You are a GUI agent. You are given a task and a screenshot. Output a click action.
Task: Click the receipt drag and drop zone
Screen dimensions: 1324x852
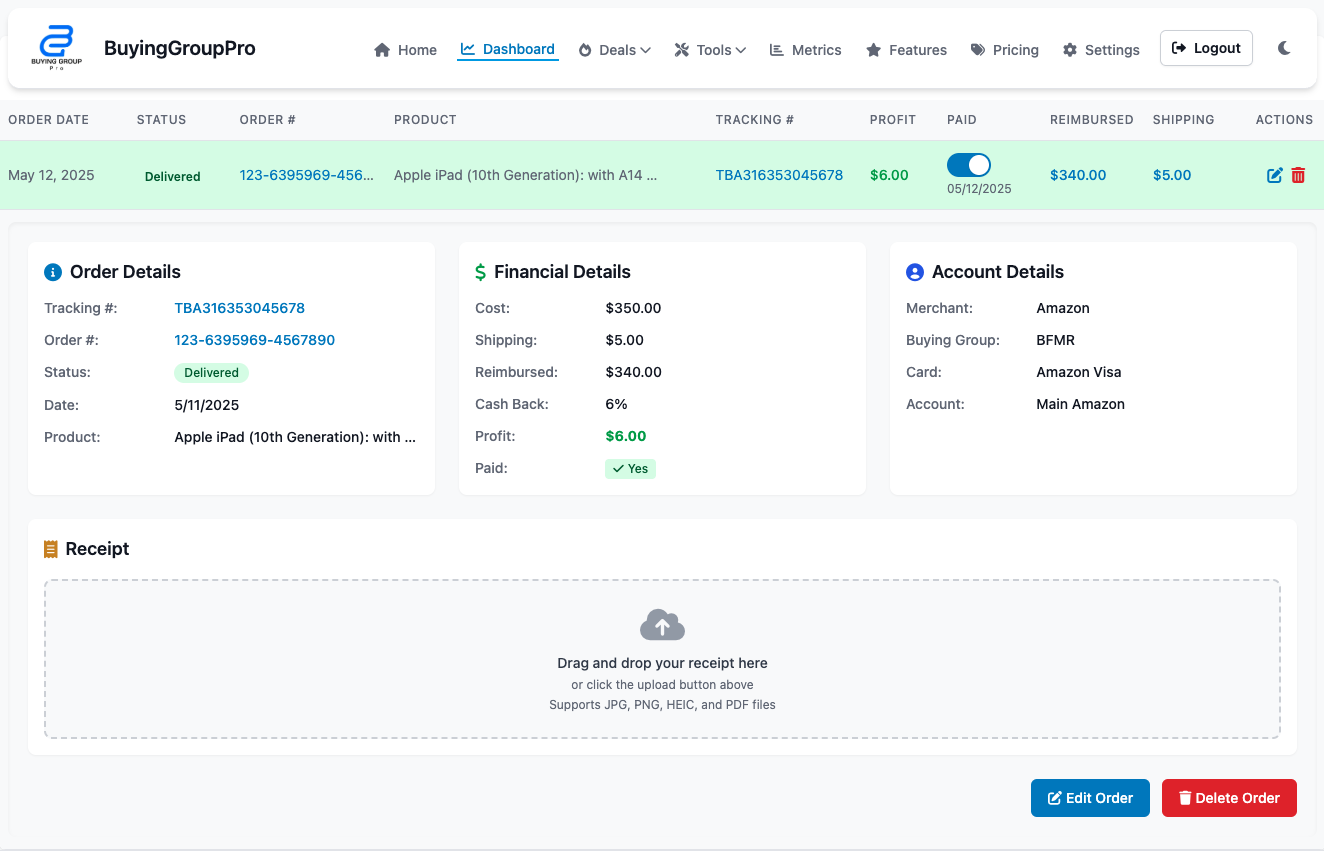click(662, 659)
